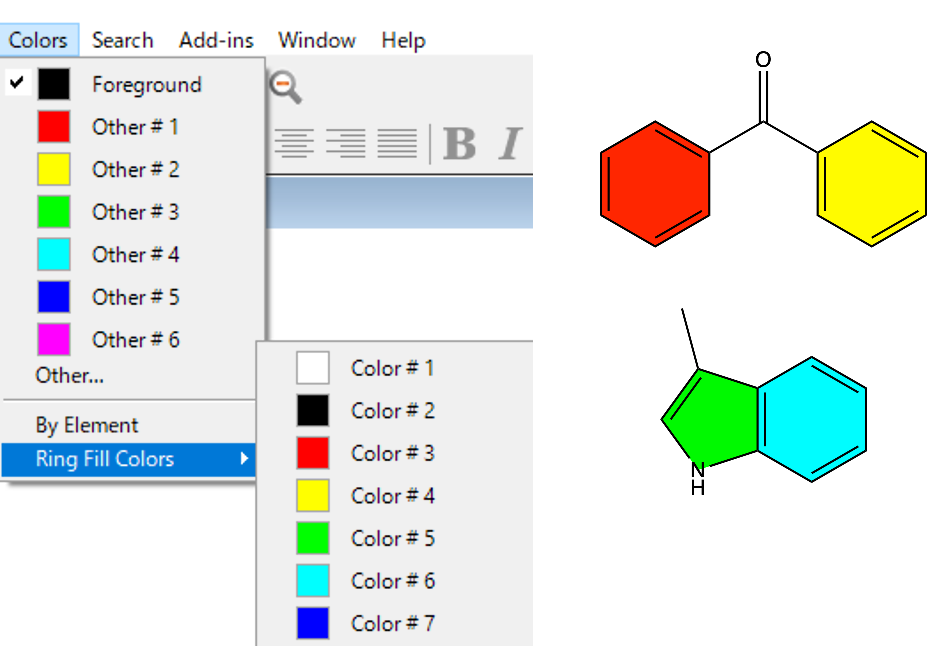Open the Search menu
Viewport: 940px width, 660px height.
122,39
